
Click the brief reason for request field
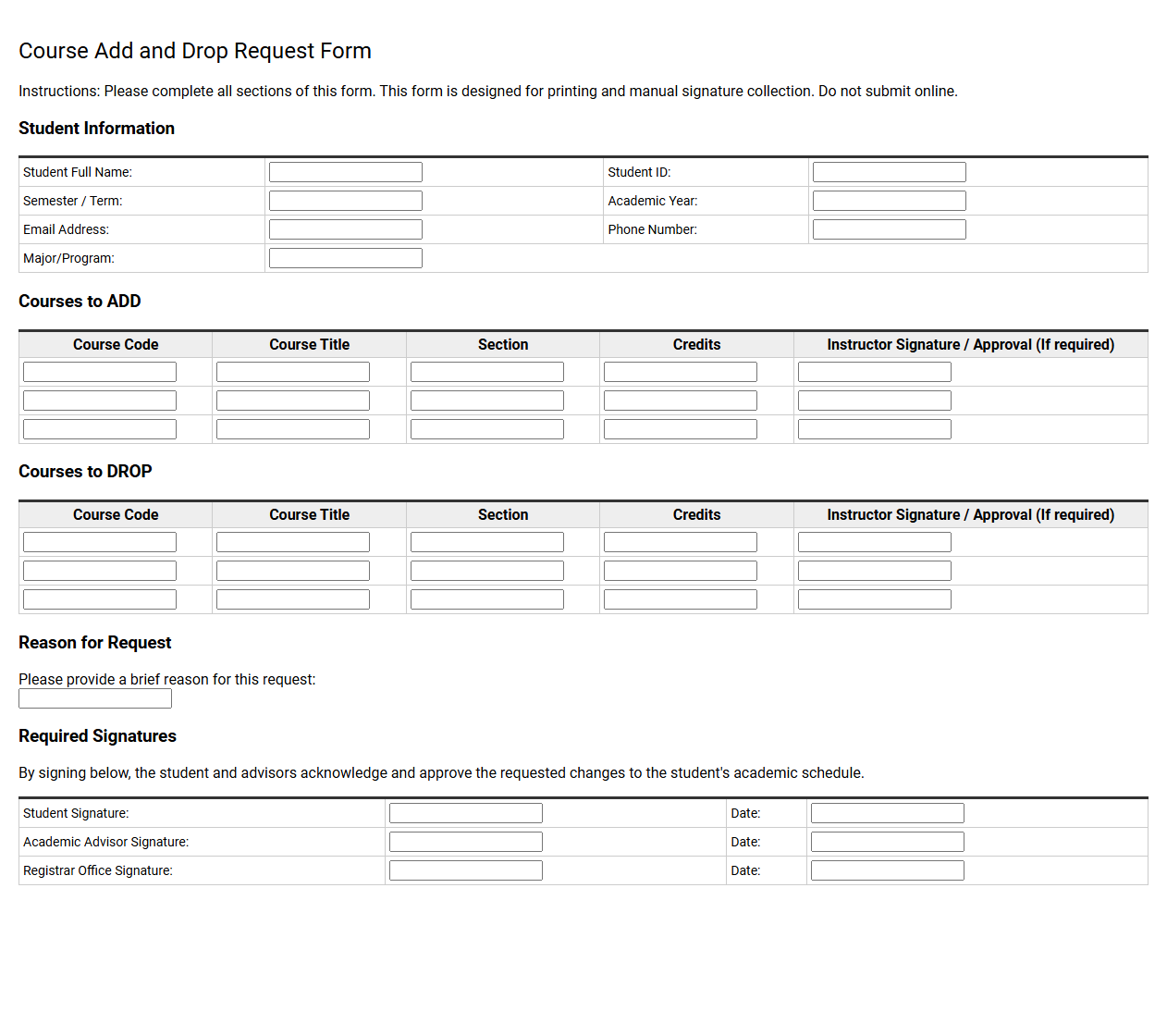coord(95,698)
